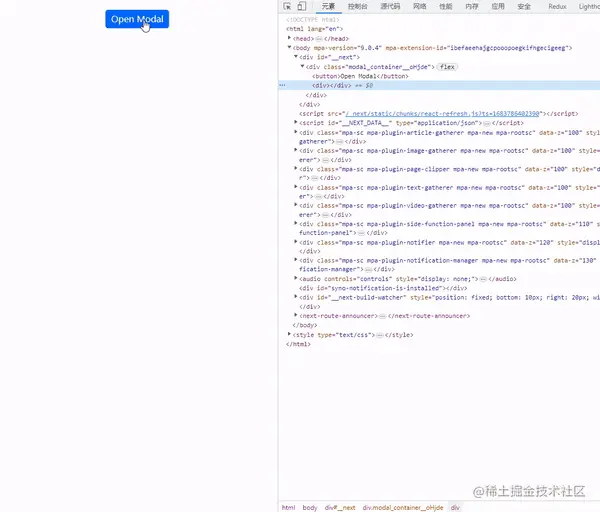Expand the mpa-plugin-video-gatherer div
This screenshot has width=600, height=512.
296,205
